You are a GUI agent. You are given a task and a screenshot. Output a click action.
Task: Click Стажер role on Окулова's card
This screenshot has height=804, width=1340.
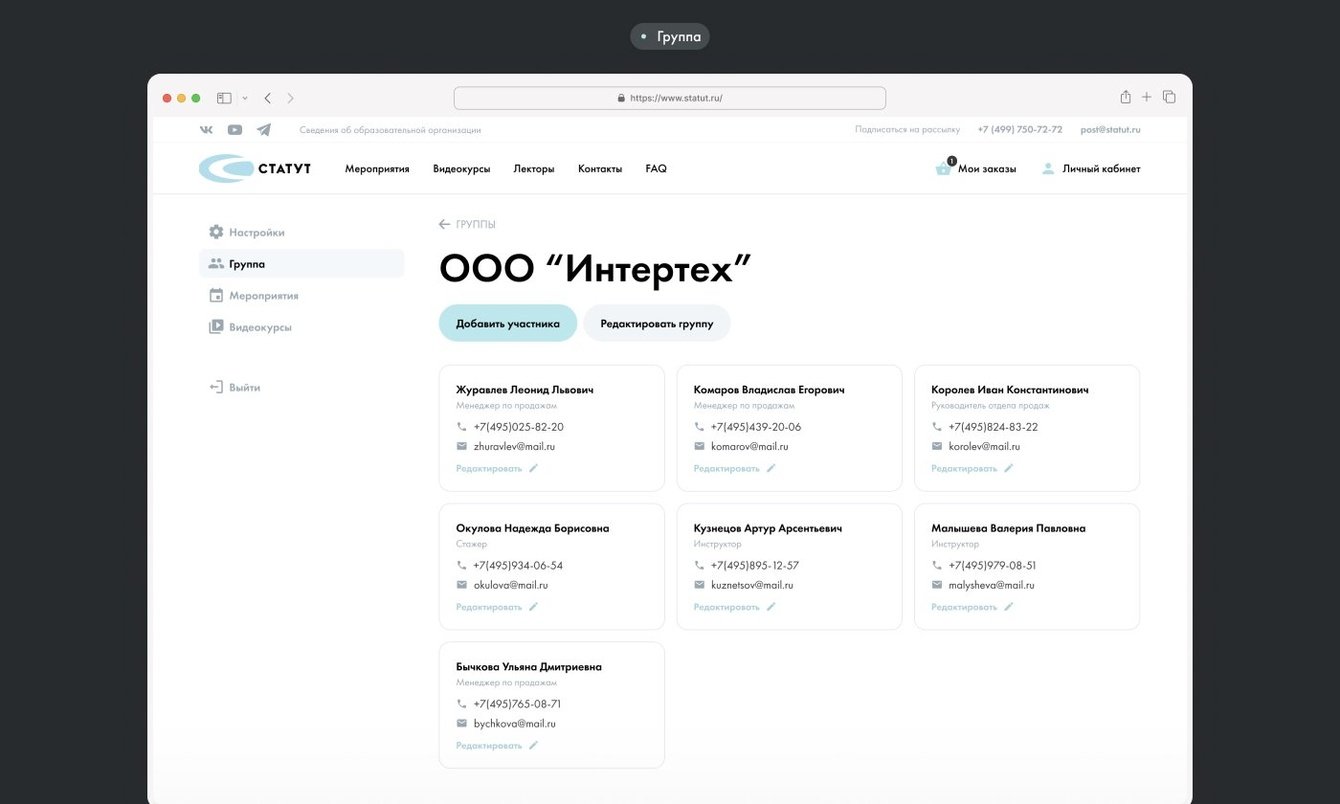(x=472, y=544)
